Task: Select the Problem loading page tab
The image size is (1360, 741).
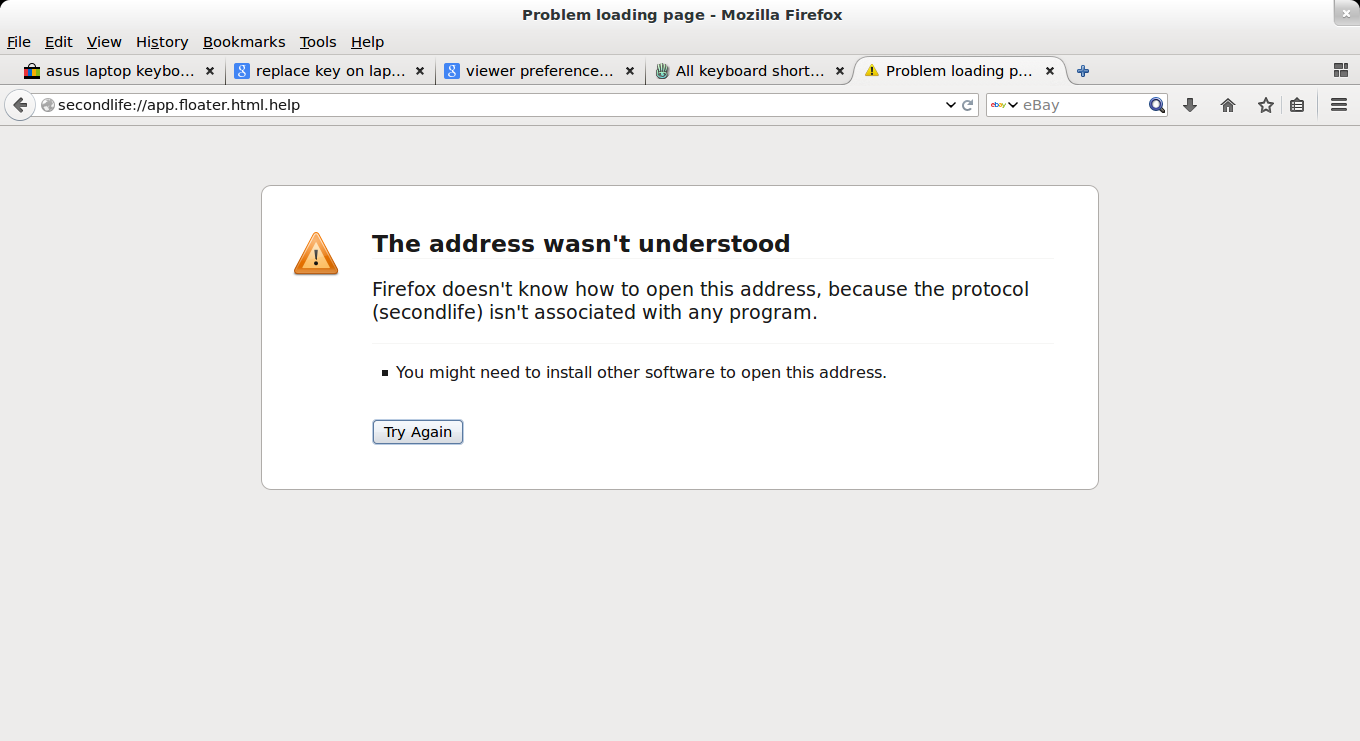Action: tap(958, 71)
